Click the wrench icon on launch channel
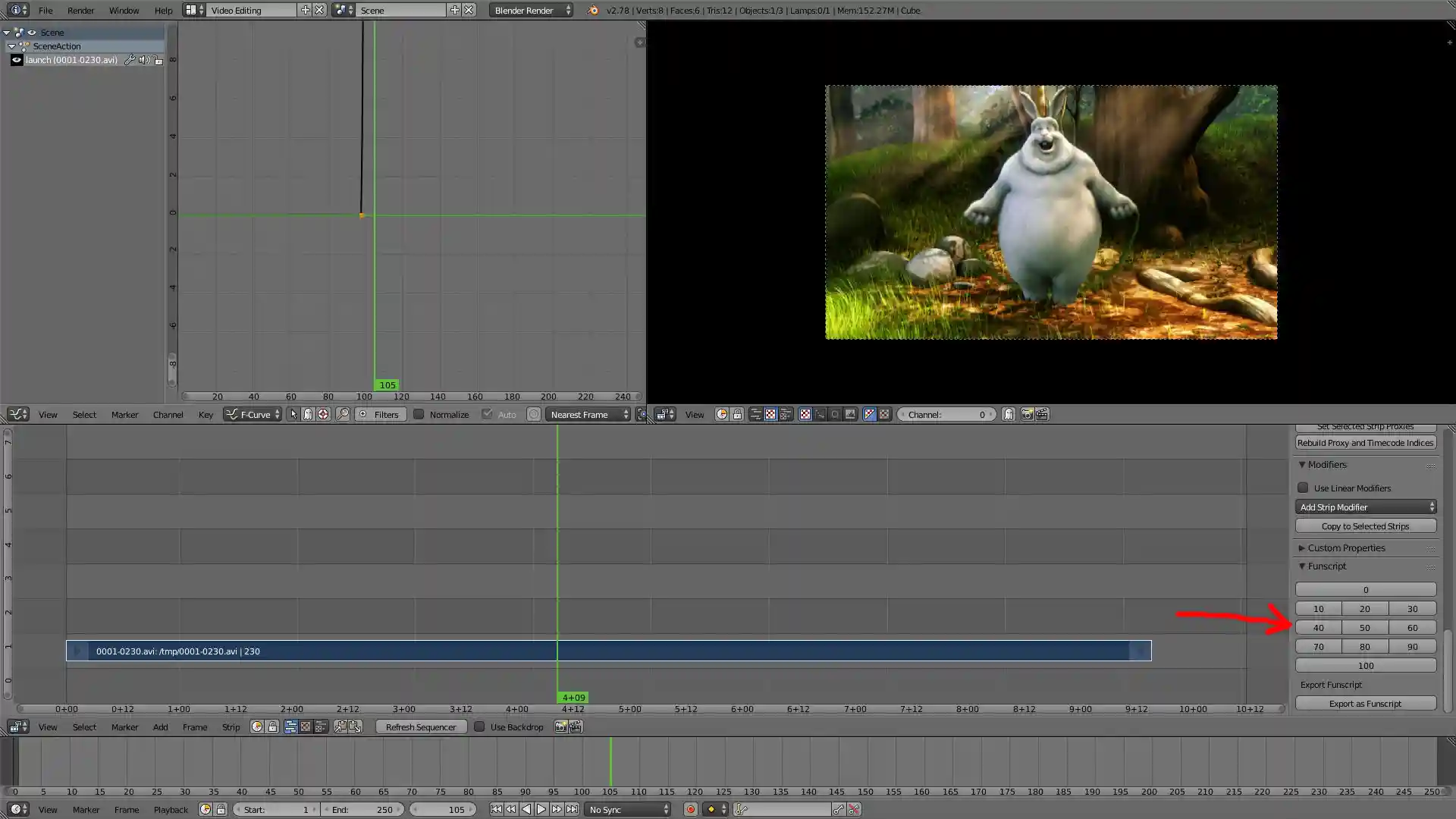Screen dimensions: 1456x819 click(x=130, y=60)
